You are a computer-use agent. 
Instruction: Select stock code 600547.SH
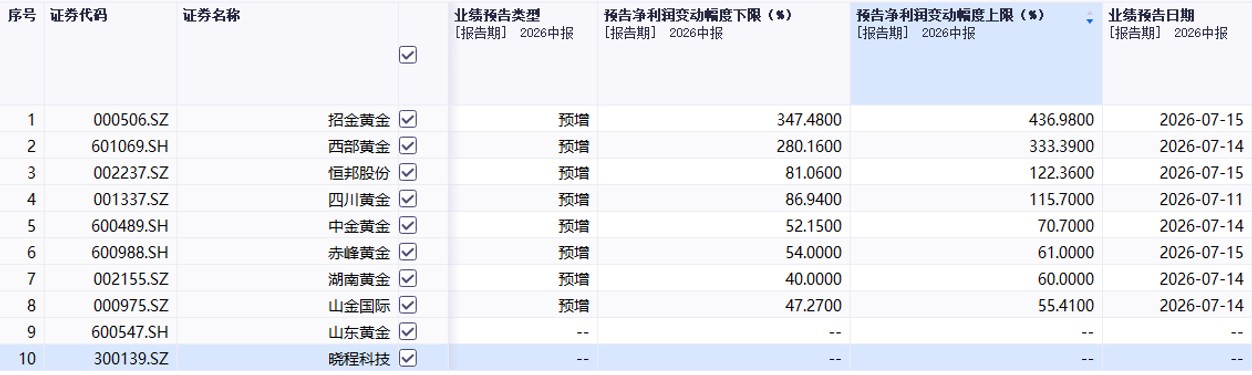[131, 331]
